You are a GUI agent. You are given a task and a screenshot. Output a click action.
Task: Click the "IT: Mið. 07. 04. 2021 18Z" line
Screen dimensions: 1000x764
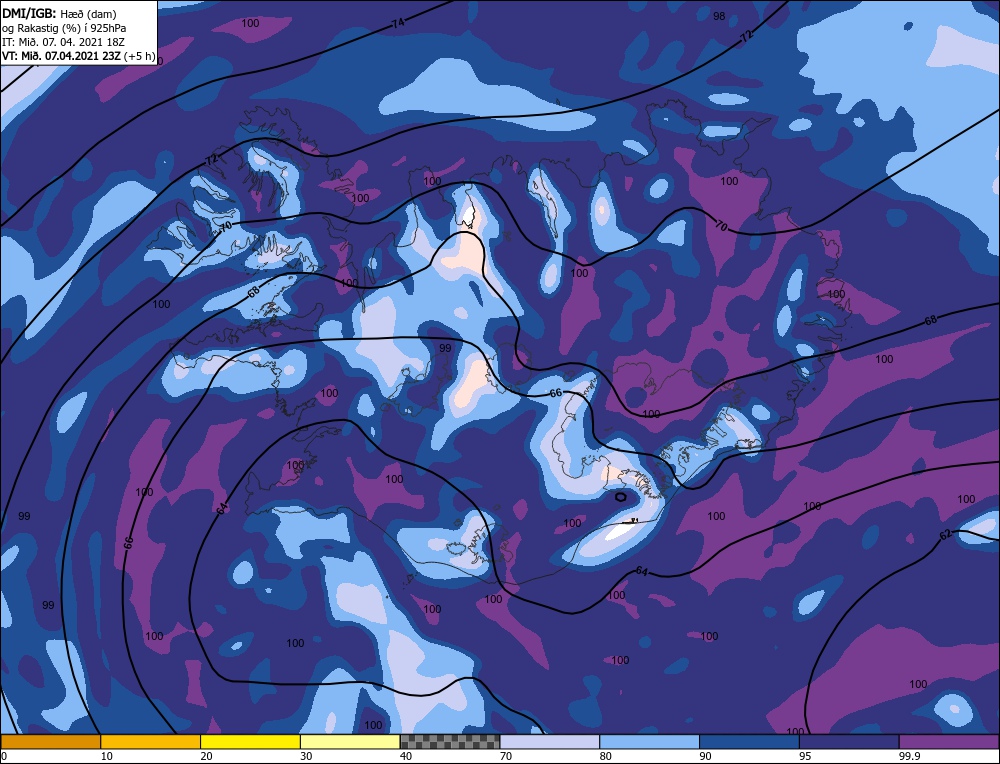click(x=63, y=42)
